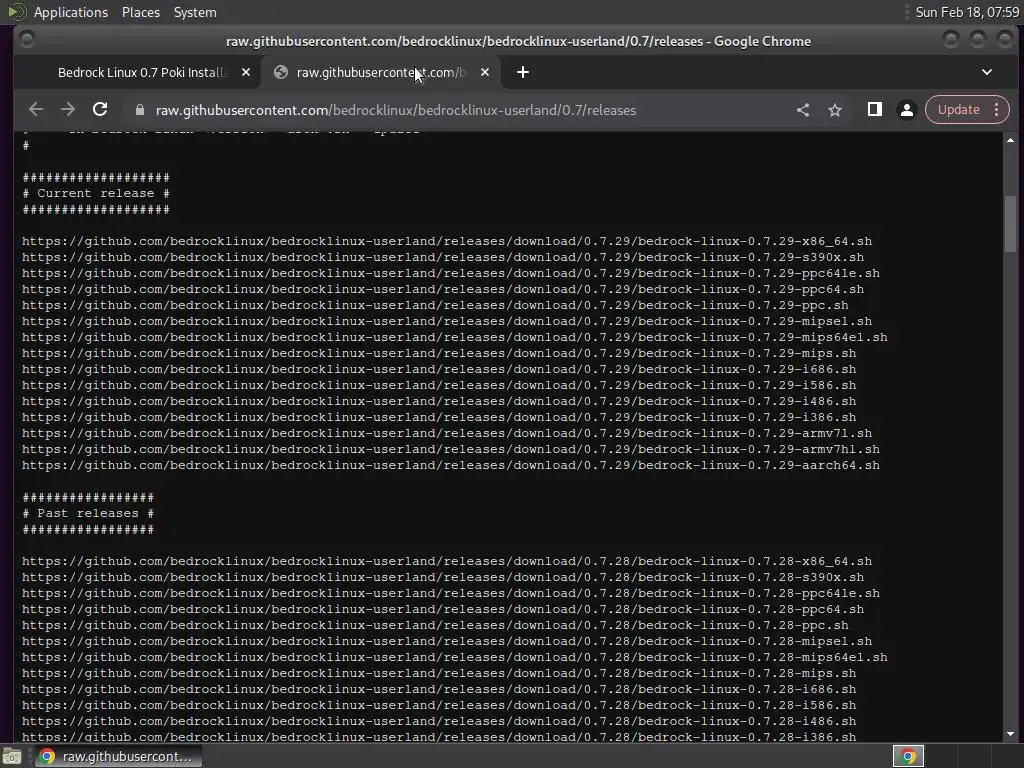The image size is (1024, 768).
Task: Click the '# Past releases #' heading text
Action: 88,513
